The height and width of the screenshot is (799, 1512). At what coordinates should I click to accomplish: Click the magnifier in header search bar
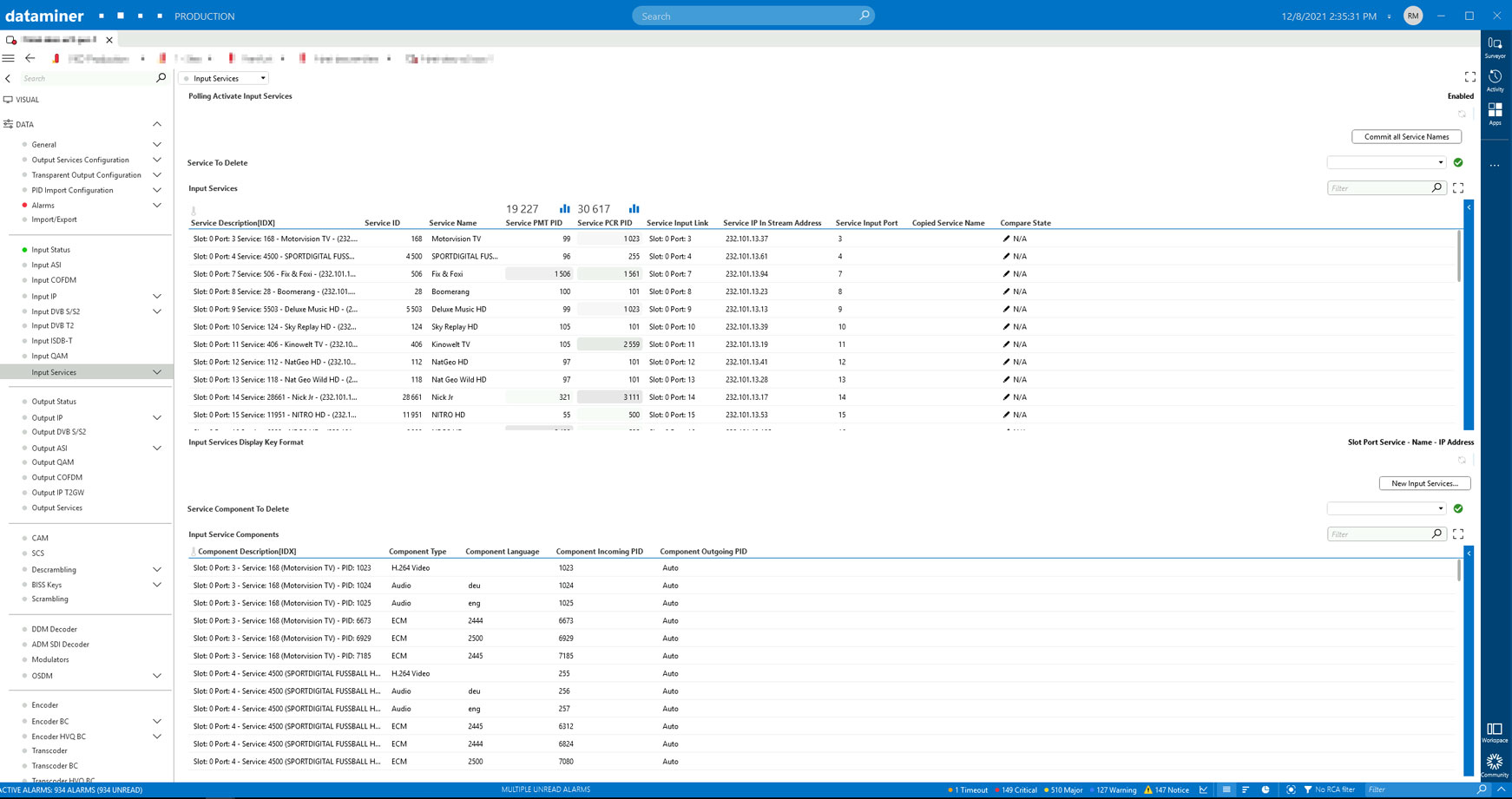point(864,16)
